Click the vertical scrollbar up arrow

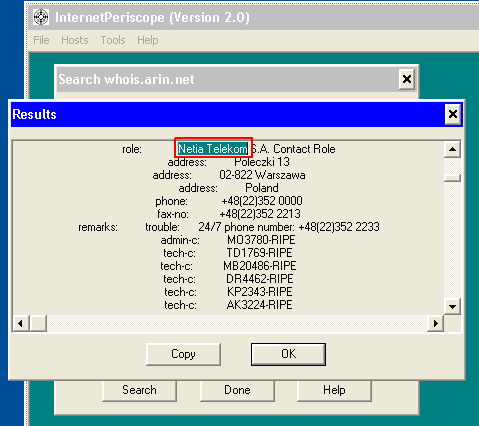point(452,149)
